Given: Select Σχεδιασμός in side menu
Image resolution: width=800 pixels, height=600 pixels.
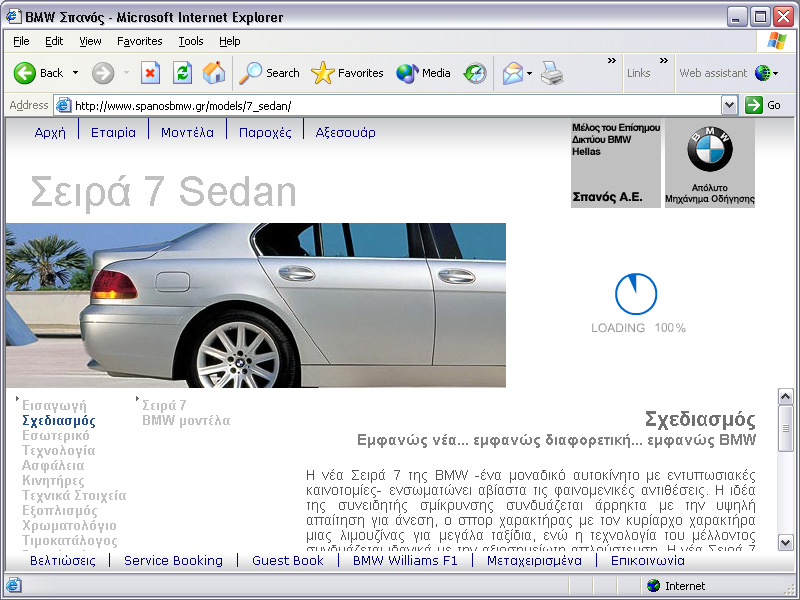Looking at the screenshot, I should [59, 420].
